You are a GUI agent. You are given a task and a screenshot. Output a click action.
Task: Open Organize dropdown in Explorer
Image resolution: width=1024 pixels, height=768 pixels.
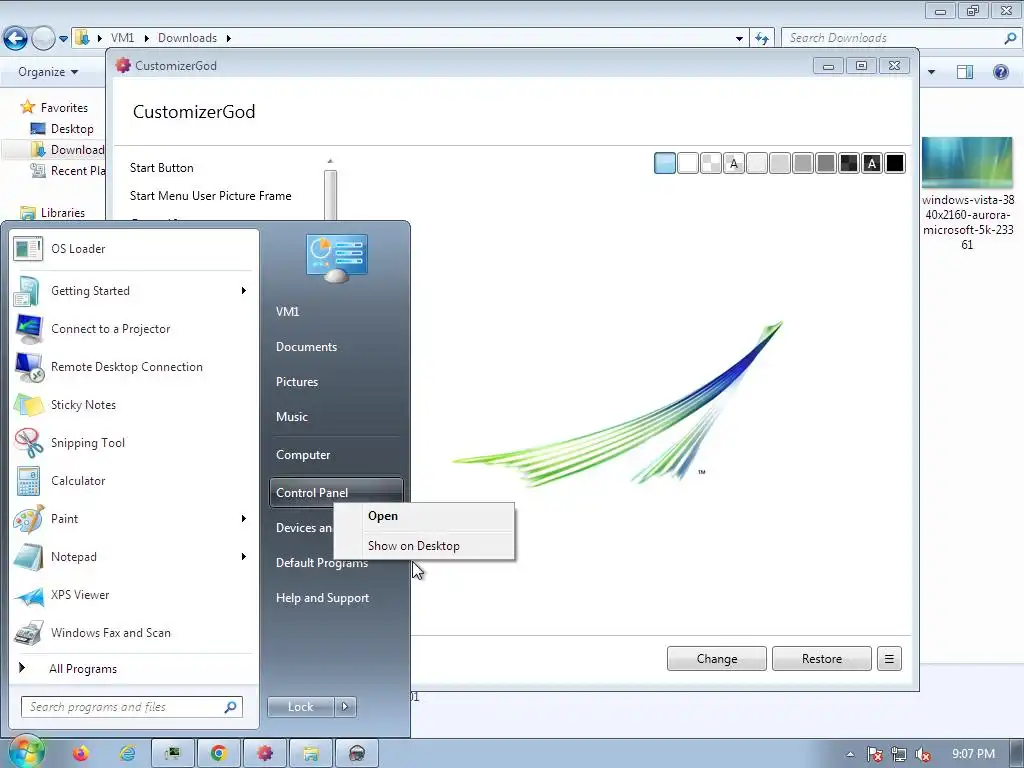[48, 72]
